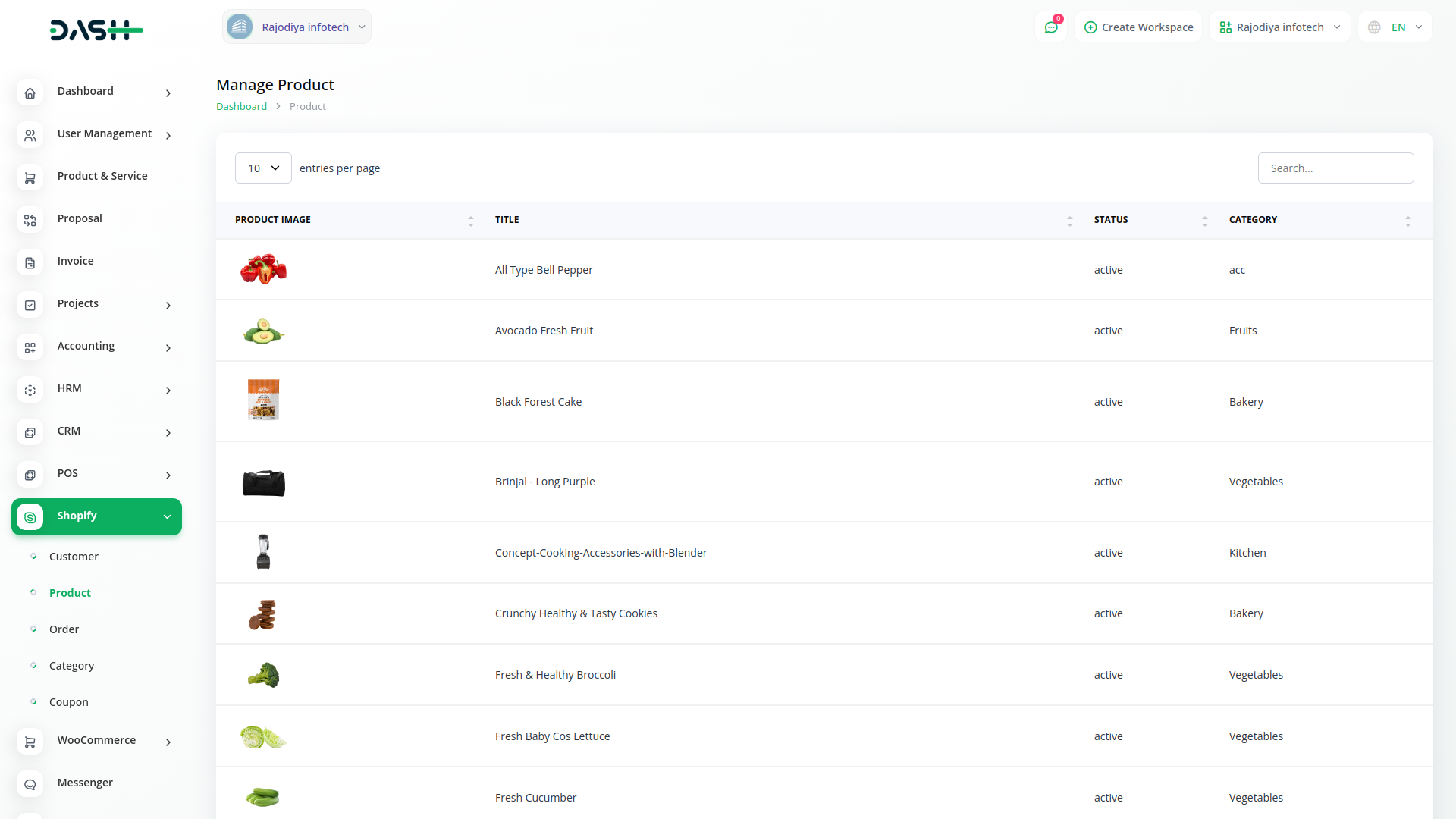
Task: Click the Proposal sidebar icon
Action: pos(30,221)
